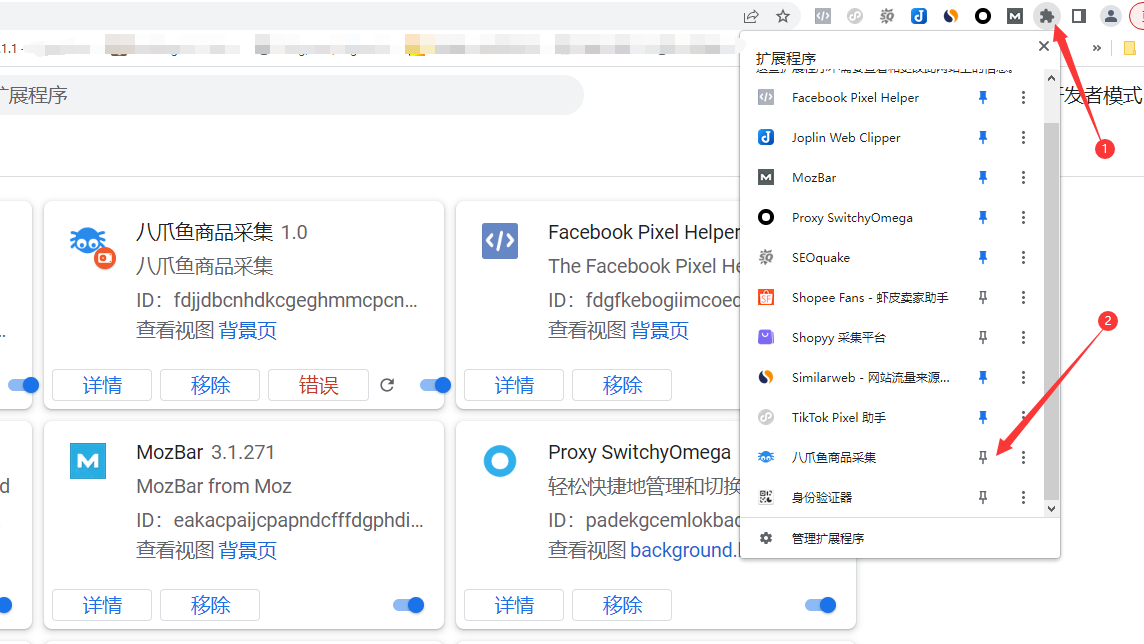Disable the 八爪鱼商品采集 extension toggle
Screen dimensions: 1144x644
(435, 385)
